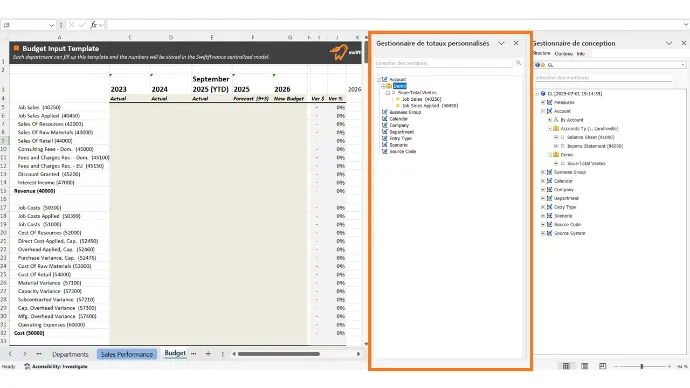Click Measures dimension icon in conception tree
690x388 pixels.
click(x=549, y=102)
